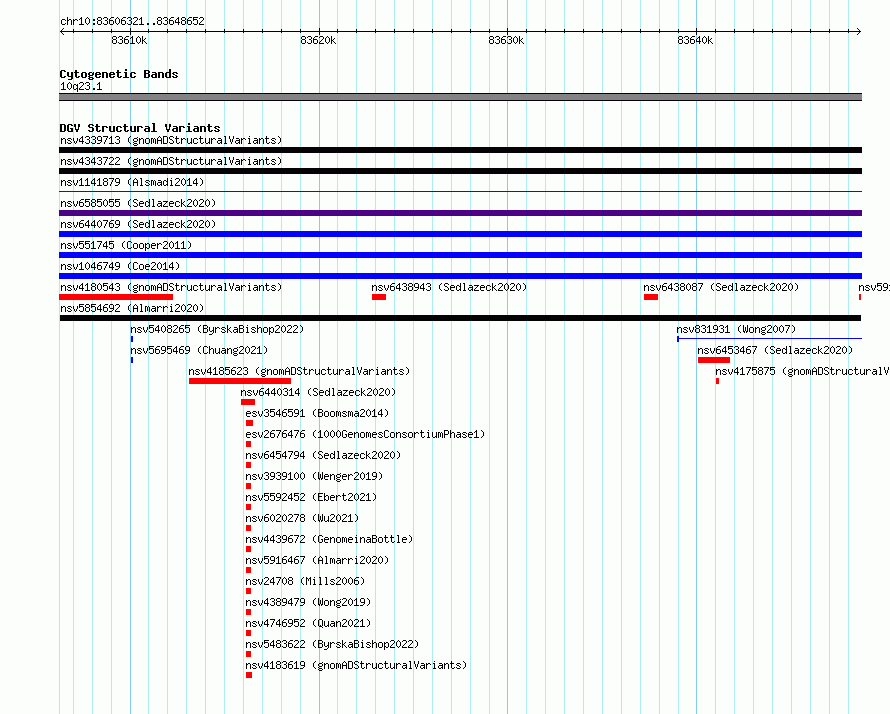This screenshot has width=890, height=714.
Task: Click the nsv6438087 (Sedlazeck2020) label
Action: click(721, 287)
